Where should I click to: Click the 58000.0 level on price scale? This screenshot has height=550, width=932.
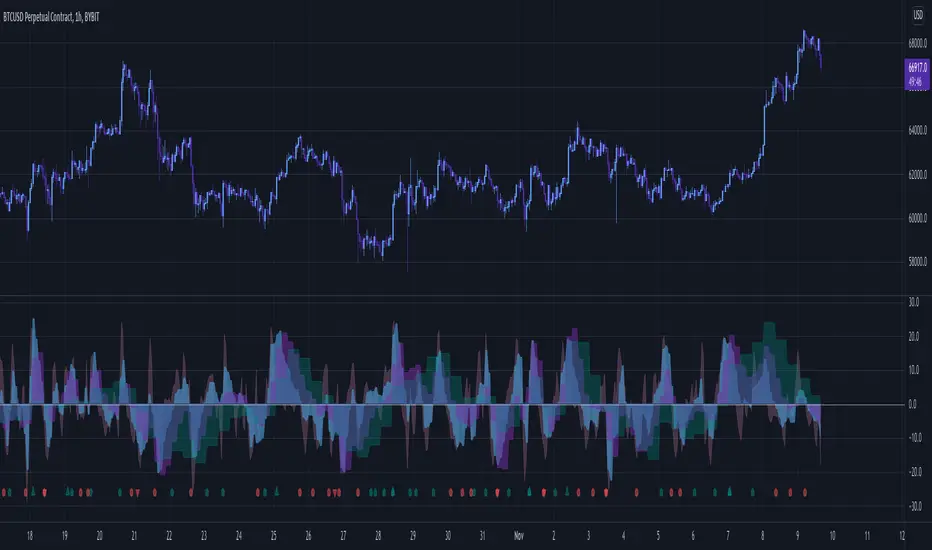coord(915,262)
